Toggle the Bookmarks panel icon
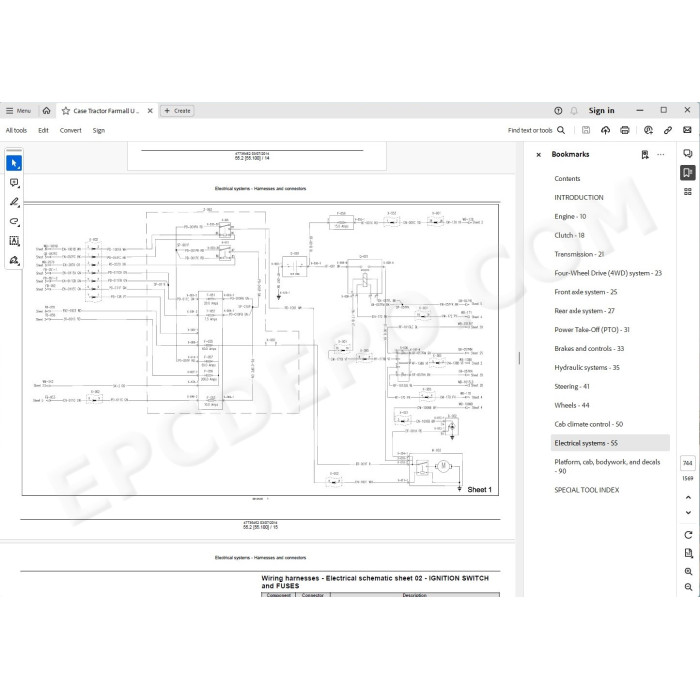Image resolution: width=700 pixels, height=700 pixels. click(x=688, y=172)
